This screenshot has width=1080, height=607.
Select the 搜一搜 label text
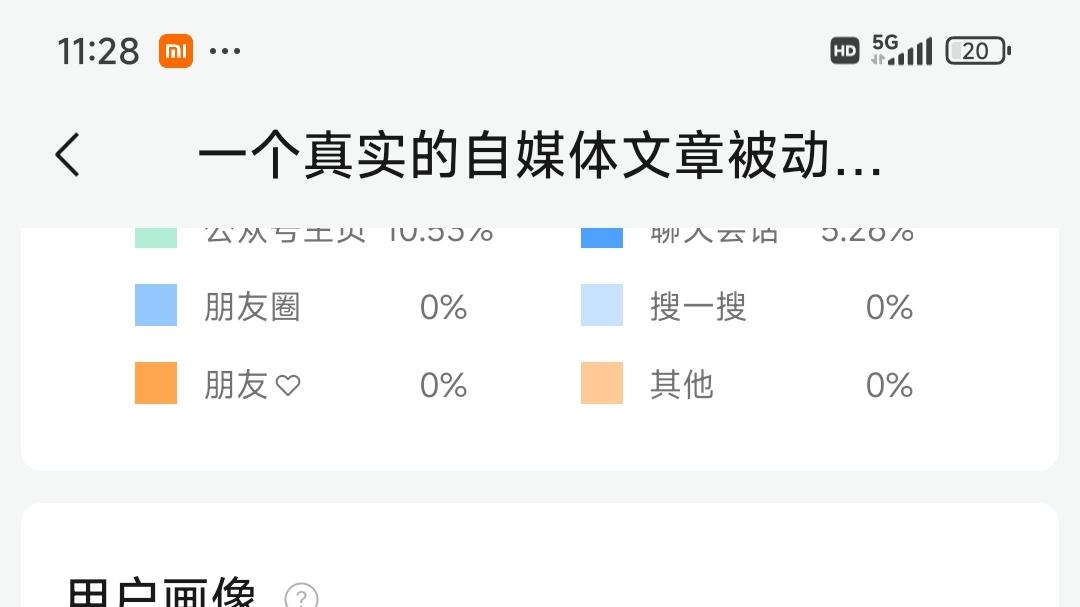coord(700,307)
